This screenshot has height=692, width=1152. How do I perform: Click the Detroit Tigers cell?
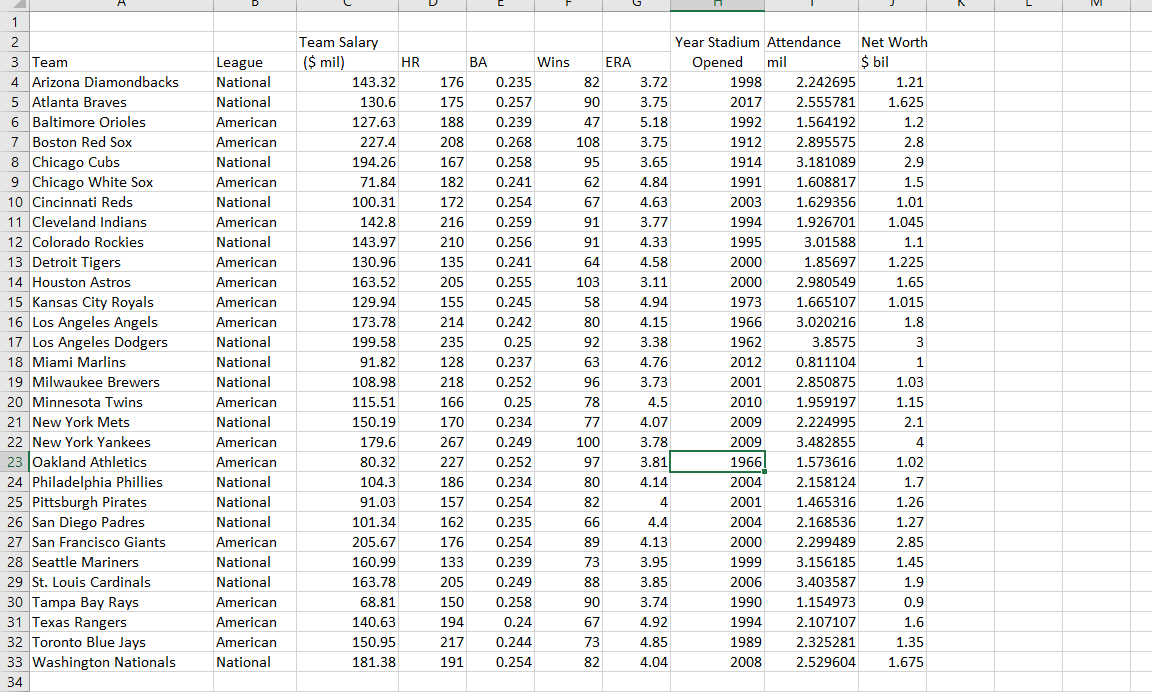(x=121, y=262)
